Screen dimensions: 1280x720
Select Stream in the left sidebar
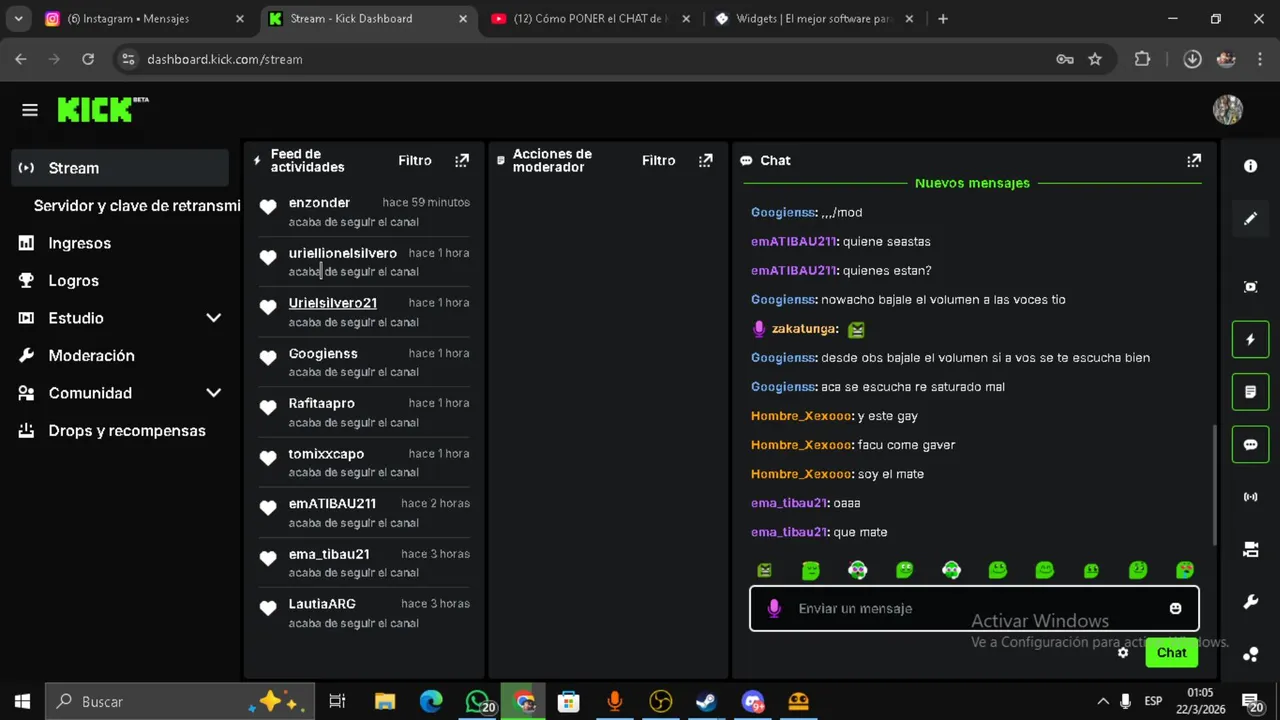[120, 168]
